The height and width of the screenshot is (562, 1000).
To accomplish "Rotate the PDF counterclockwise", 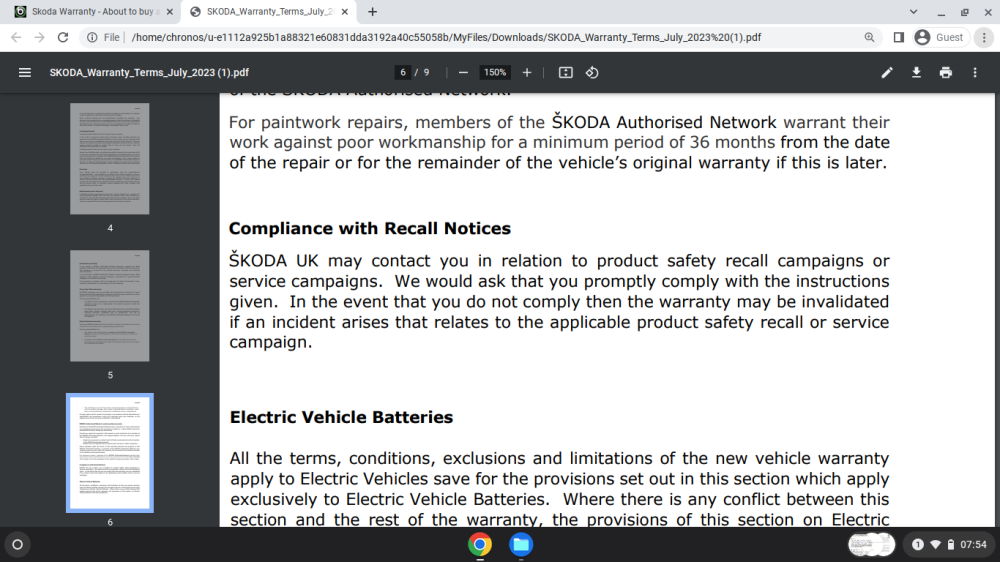I will [x=592, y=73].
